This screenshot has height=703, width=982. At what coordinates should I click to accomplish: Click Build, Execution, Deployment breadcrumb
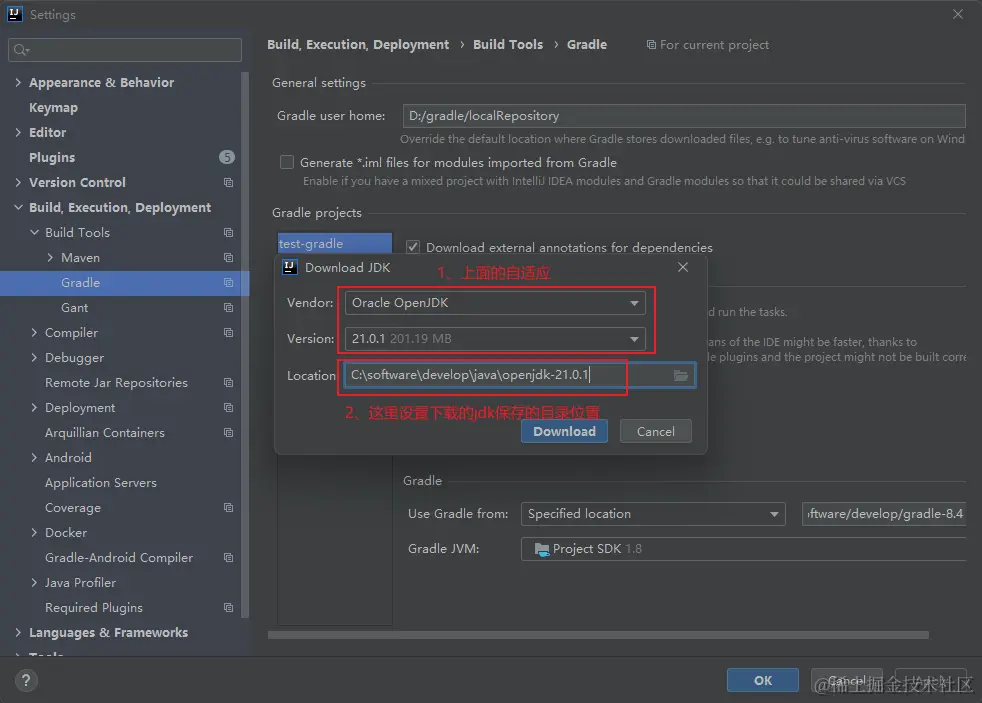pyautogui.click(x=358, y=45)
